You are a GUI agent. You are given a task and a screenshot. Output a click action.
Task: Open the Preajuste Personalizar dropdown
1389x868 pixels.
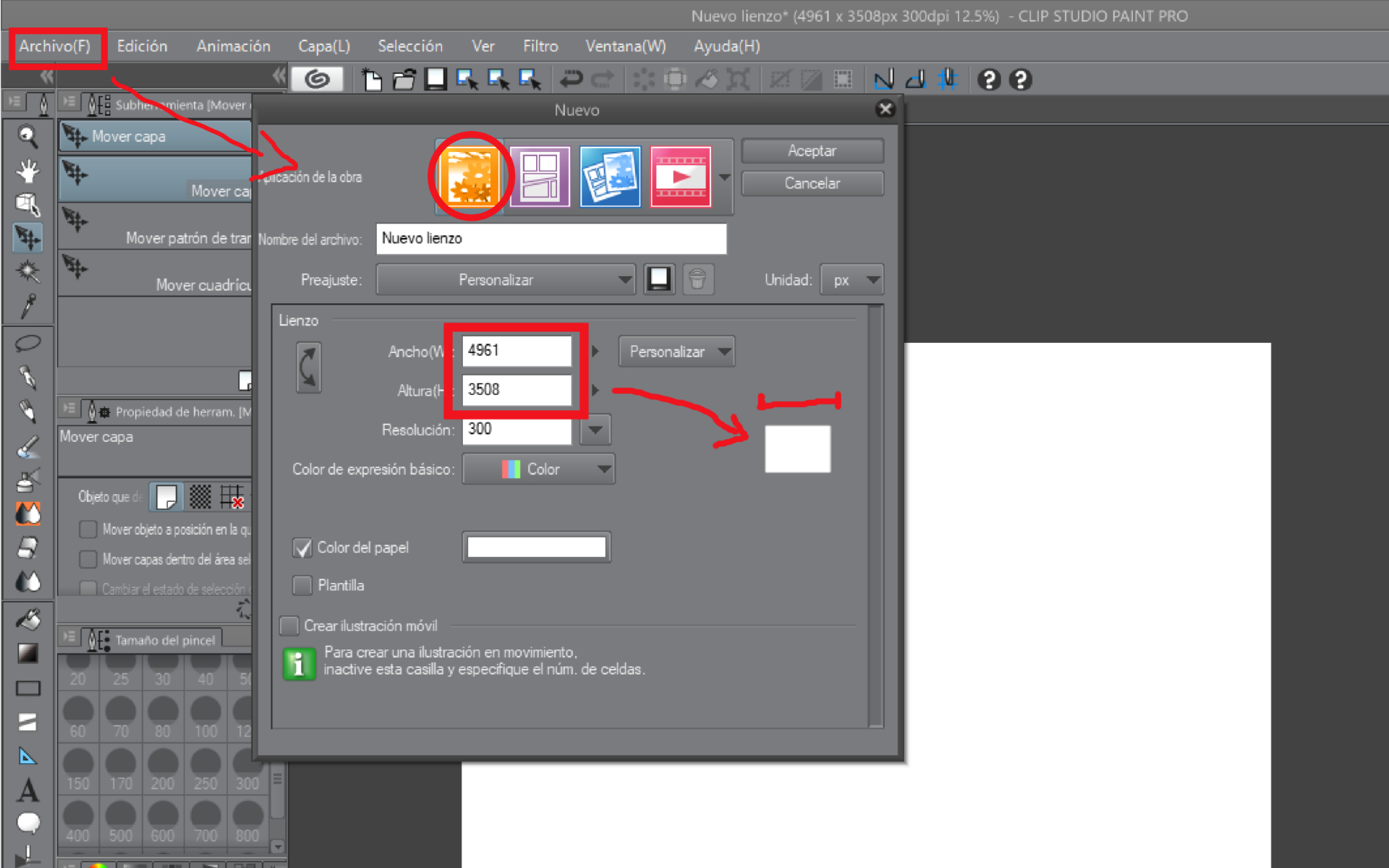pos(506,280)
